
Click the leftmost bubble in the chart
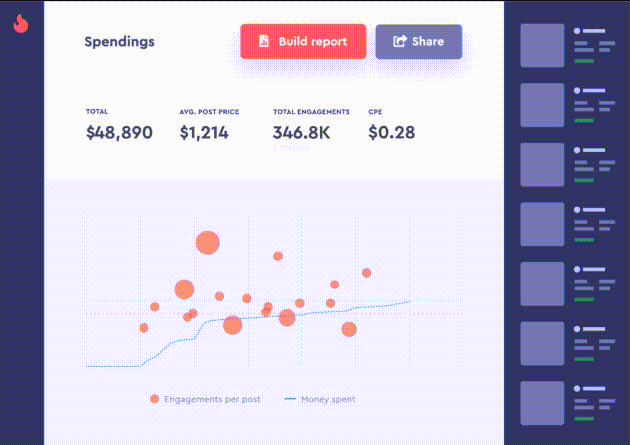tap(144, 327)
